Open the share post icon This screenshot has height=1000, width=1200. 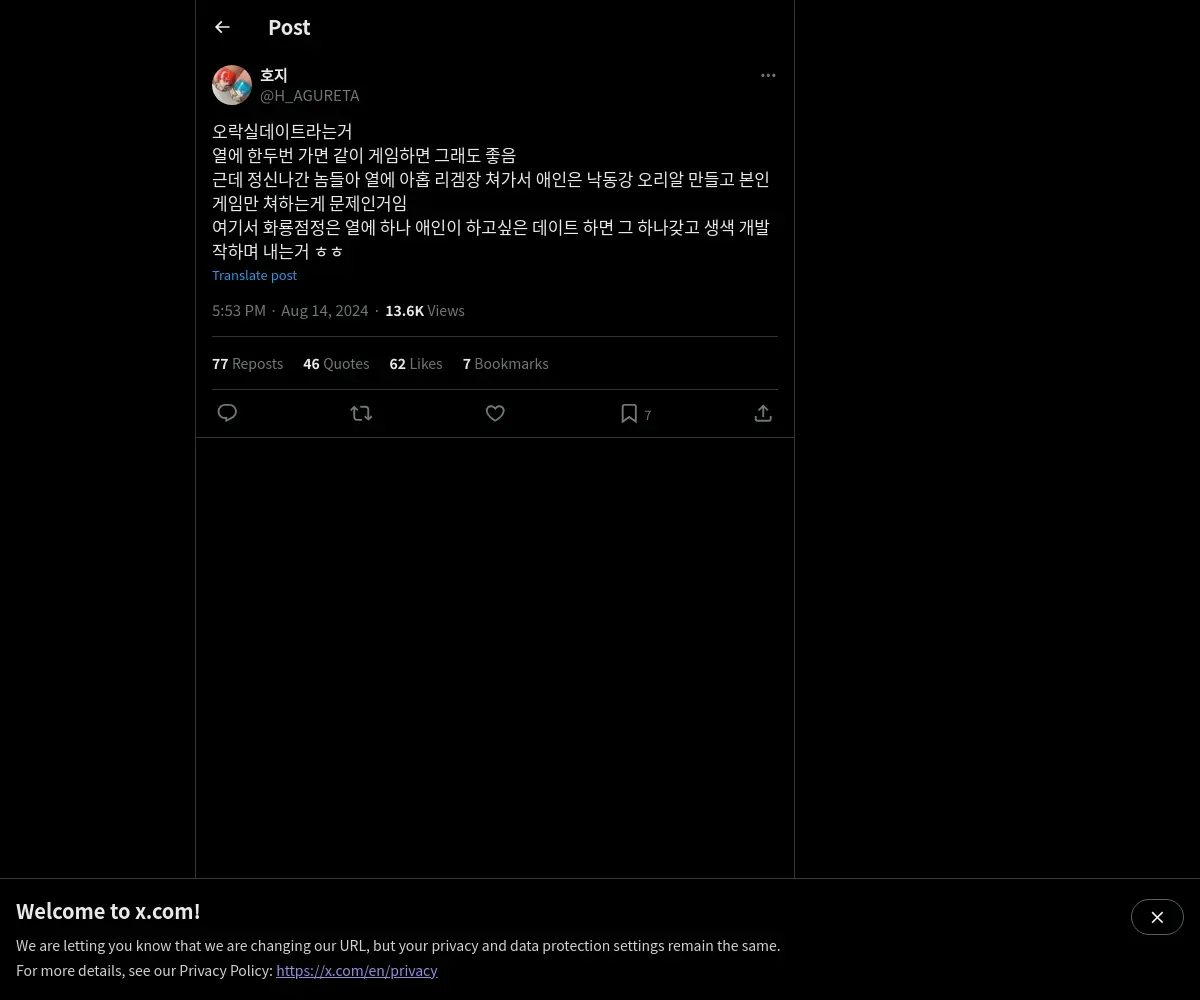(x=763, y=413)
